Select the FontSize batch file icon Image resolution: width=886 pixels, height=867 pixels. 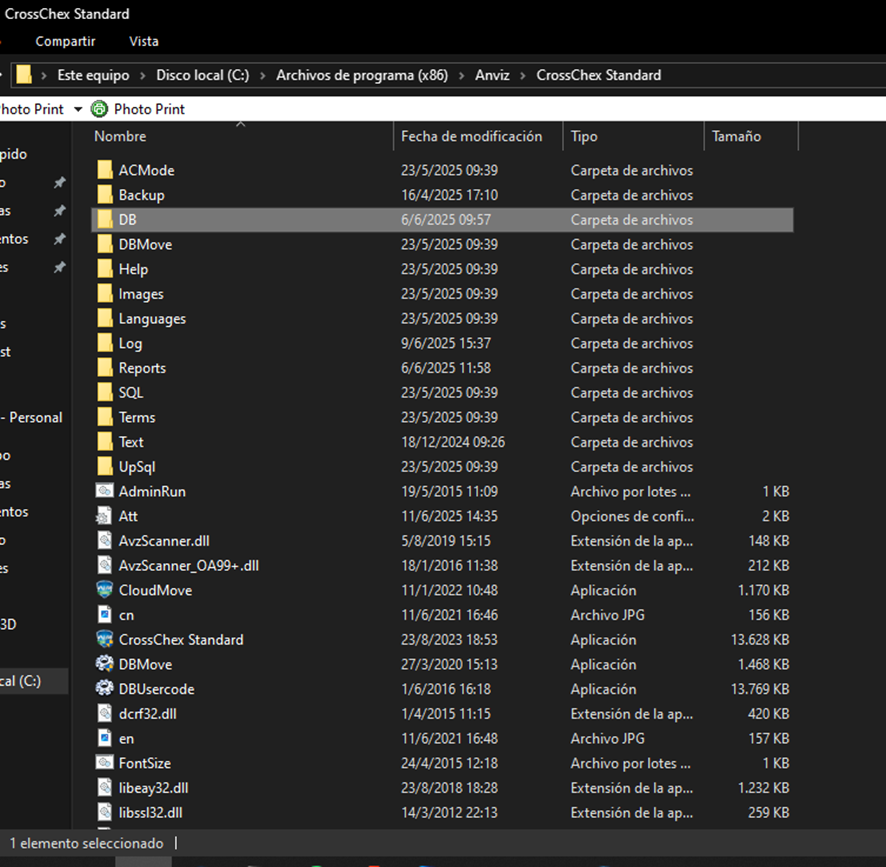coord(105,762)
